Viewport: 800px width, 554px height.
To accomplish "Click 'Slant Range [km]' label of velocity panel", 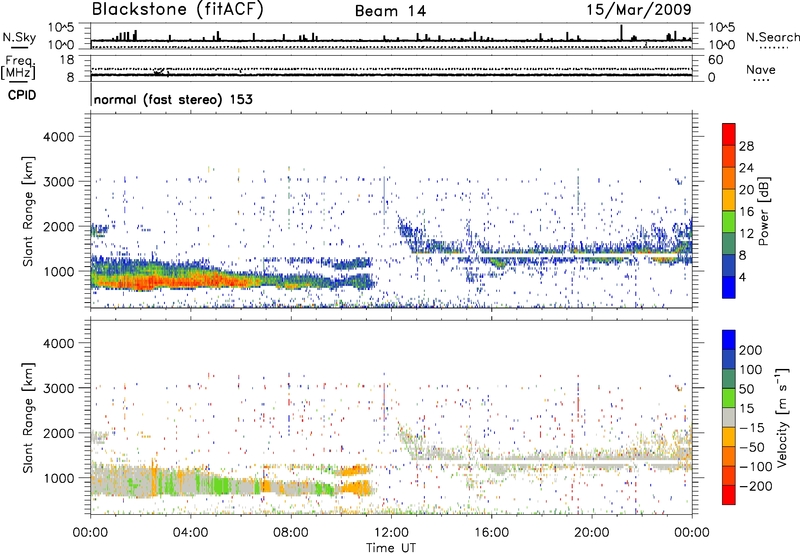I will [x=28, y=418].
